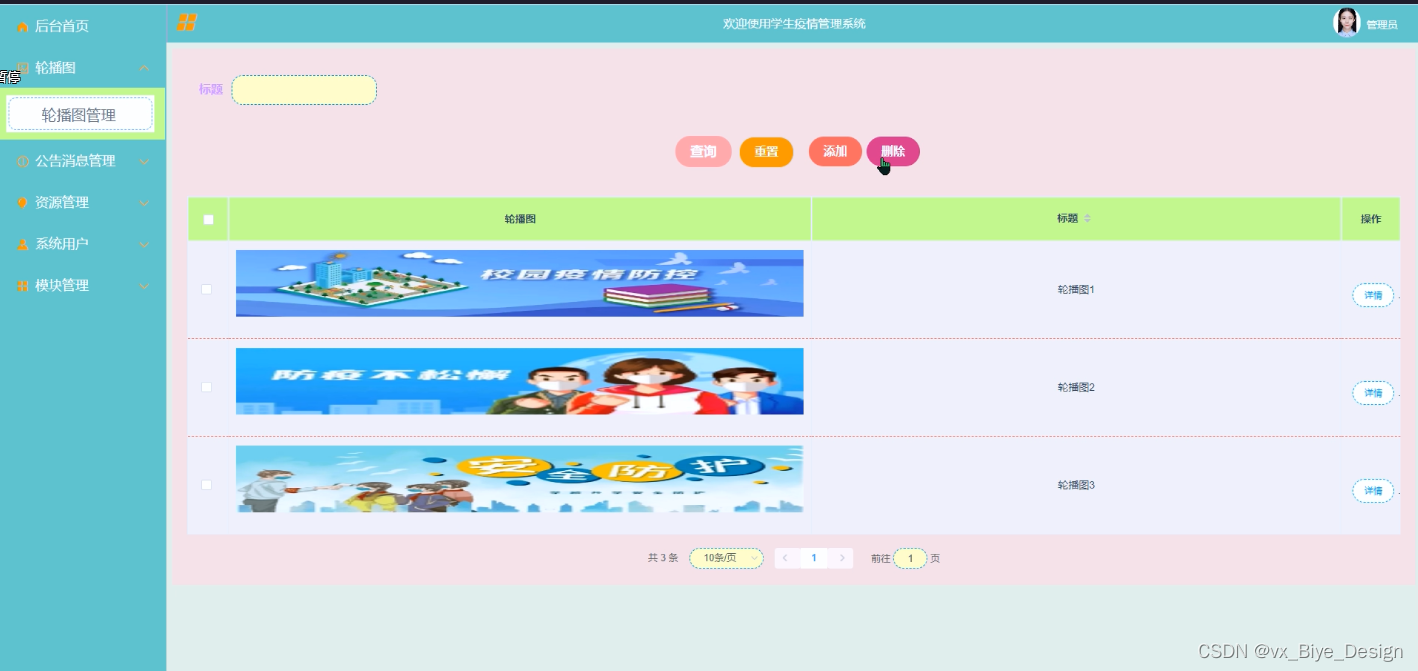Click the 添加 add button
The width and height of the screenshot is (1418, 671).
pyautogui.click(x=835, y=151)
